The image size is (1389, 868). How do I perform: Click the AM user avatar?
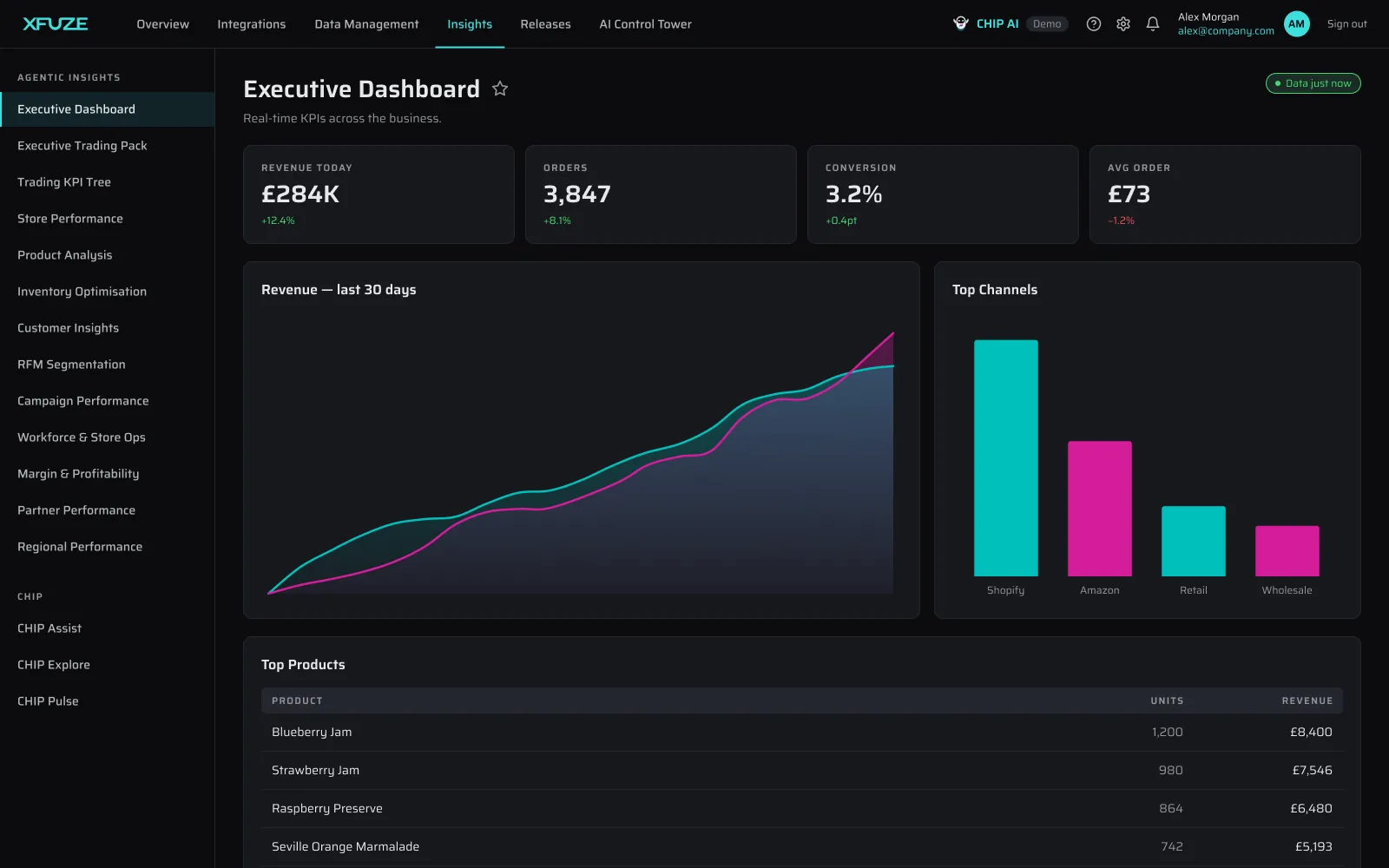click(1297, 24)
